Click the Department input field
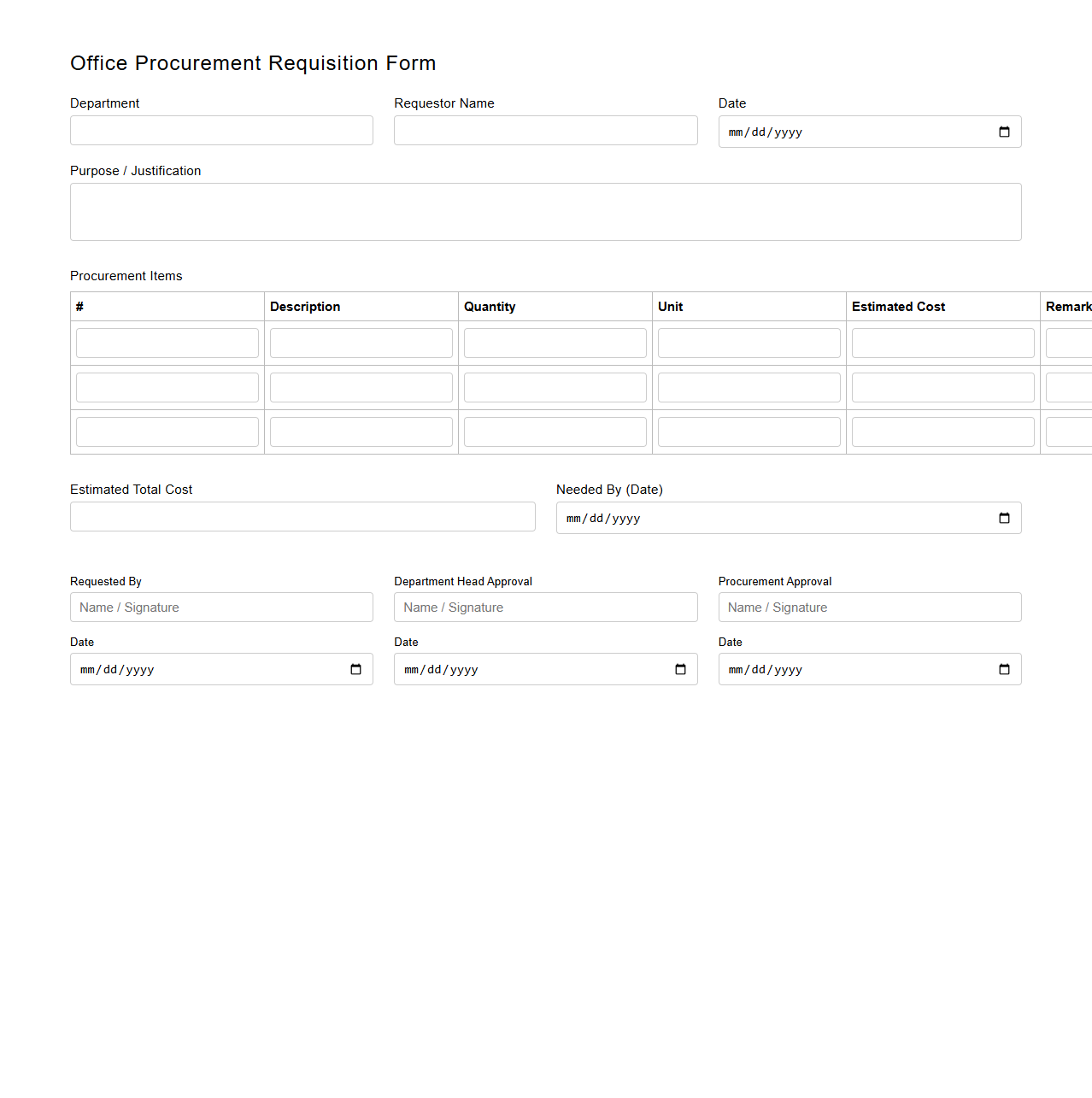Image resolution: width=1092 pixels, height=1098 pixels. click(220, 130)
